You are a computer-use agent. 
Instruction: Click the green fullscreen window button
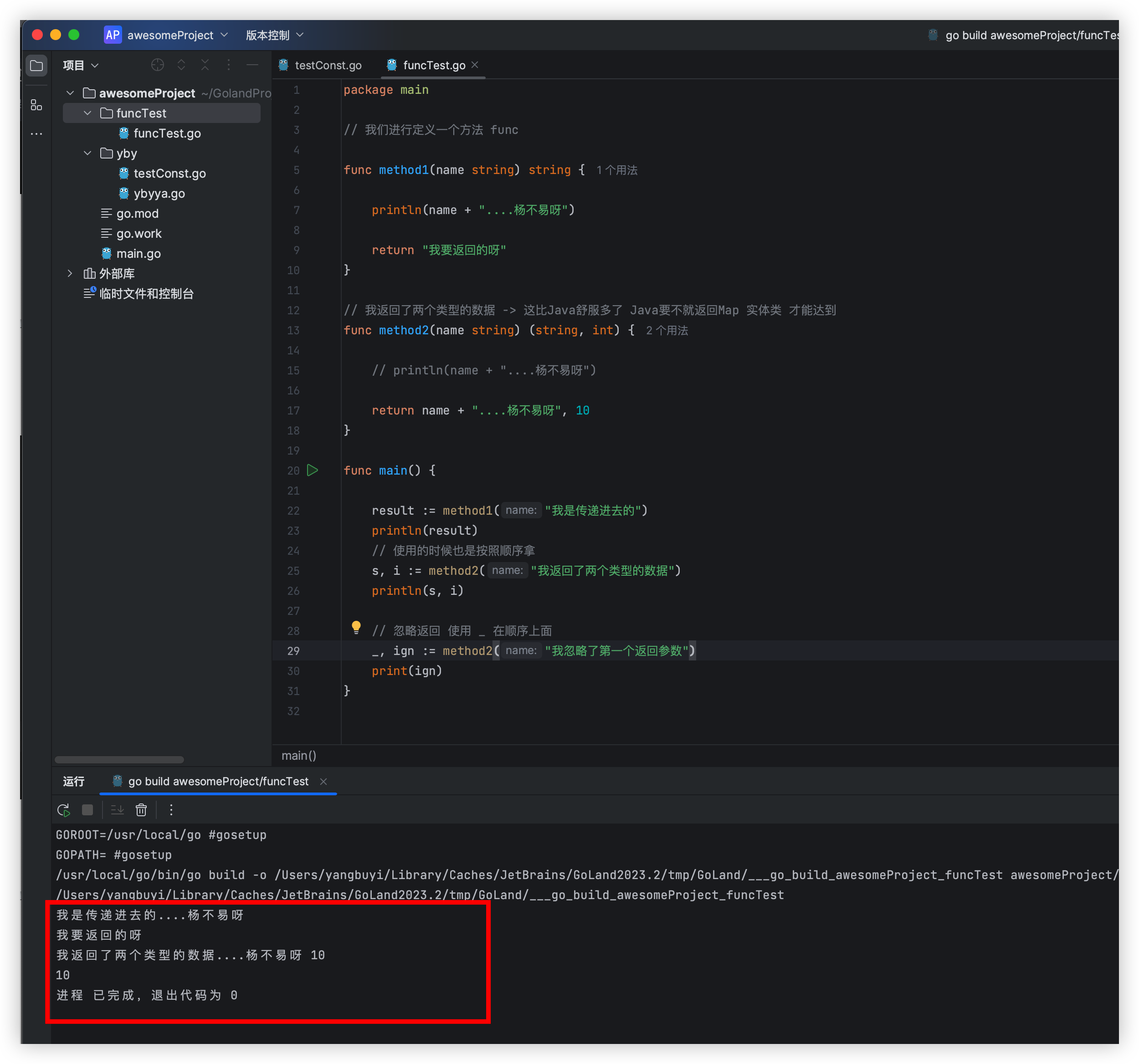click(x=74, y=35)
